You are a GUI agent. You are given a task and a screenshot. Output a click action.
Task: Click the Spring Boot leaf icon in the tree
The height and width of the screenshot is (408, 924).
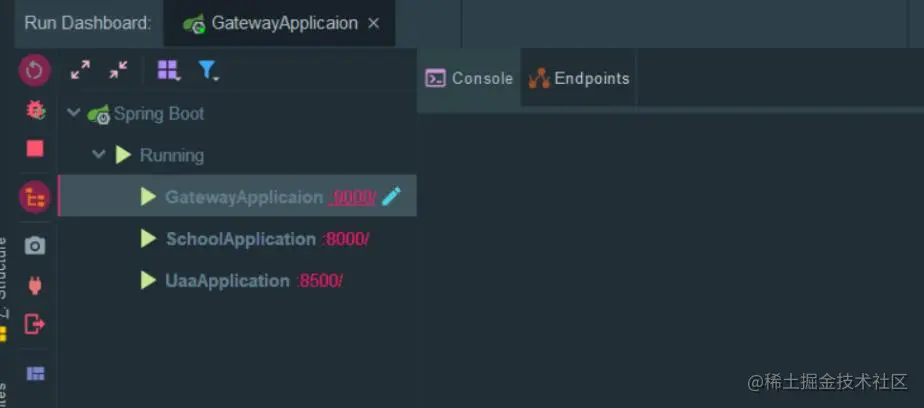click(x=98, y=114)
